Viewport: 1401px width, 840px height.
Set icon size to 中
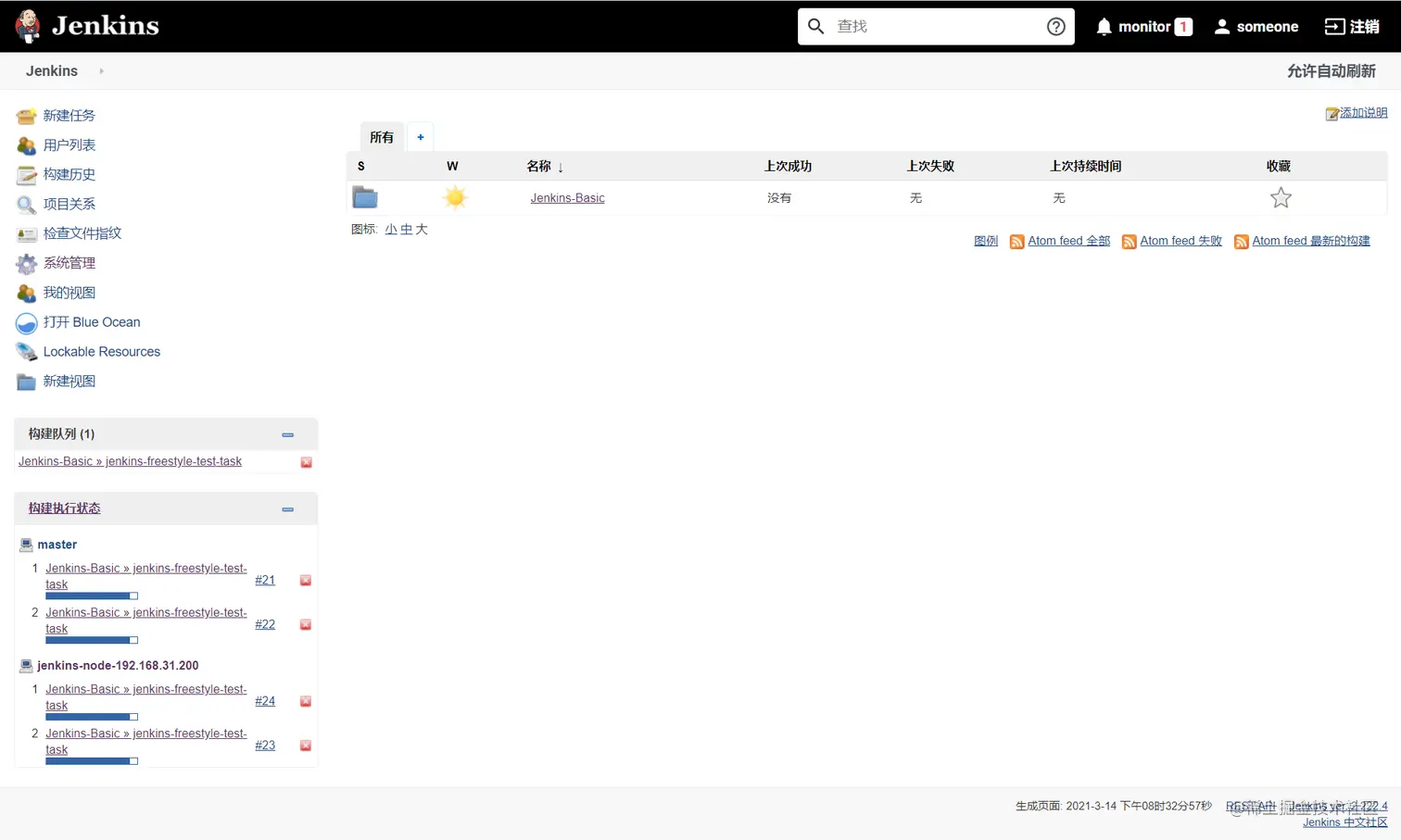(406, 230)
